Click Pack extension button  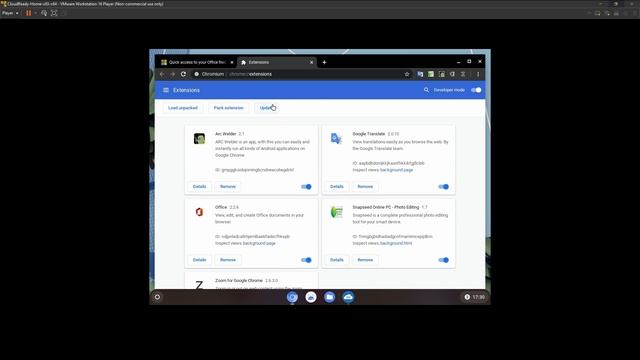229,108
